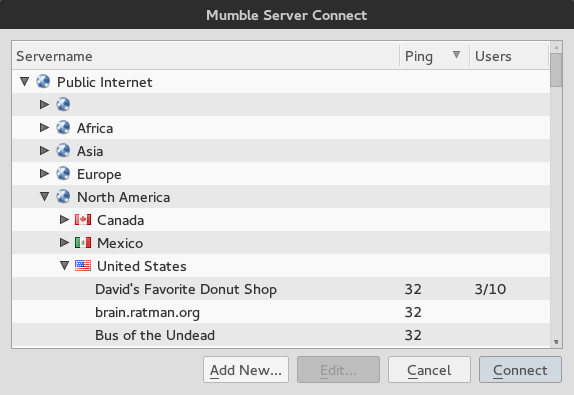The height and width of the screenshot is (395, 574).
Task: Click the globe icon next to Africa
Action: point(63,127)
